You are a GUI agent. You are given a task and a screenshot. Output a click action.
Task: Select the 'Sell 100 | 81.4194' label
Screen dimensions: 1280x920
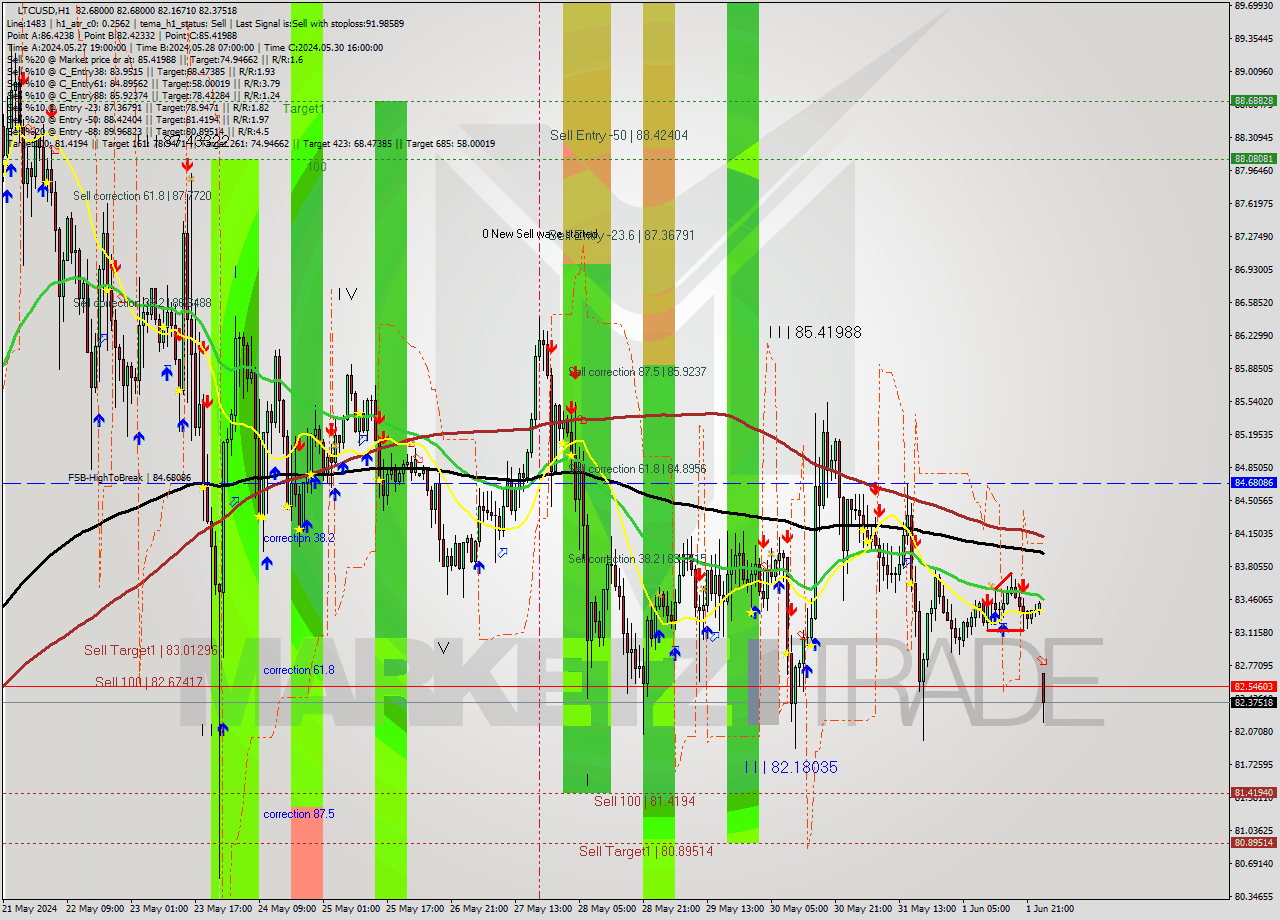point(644,801)
